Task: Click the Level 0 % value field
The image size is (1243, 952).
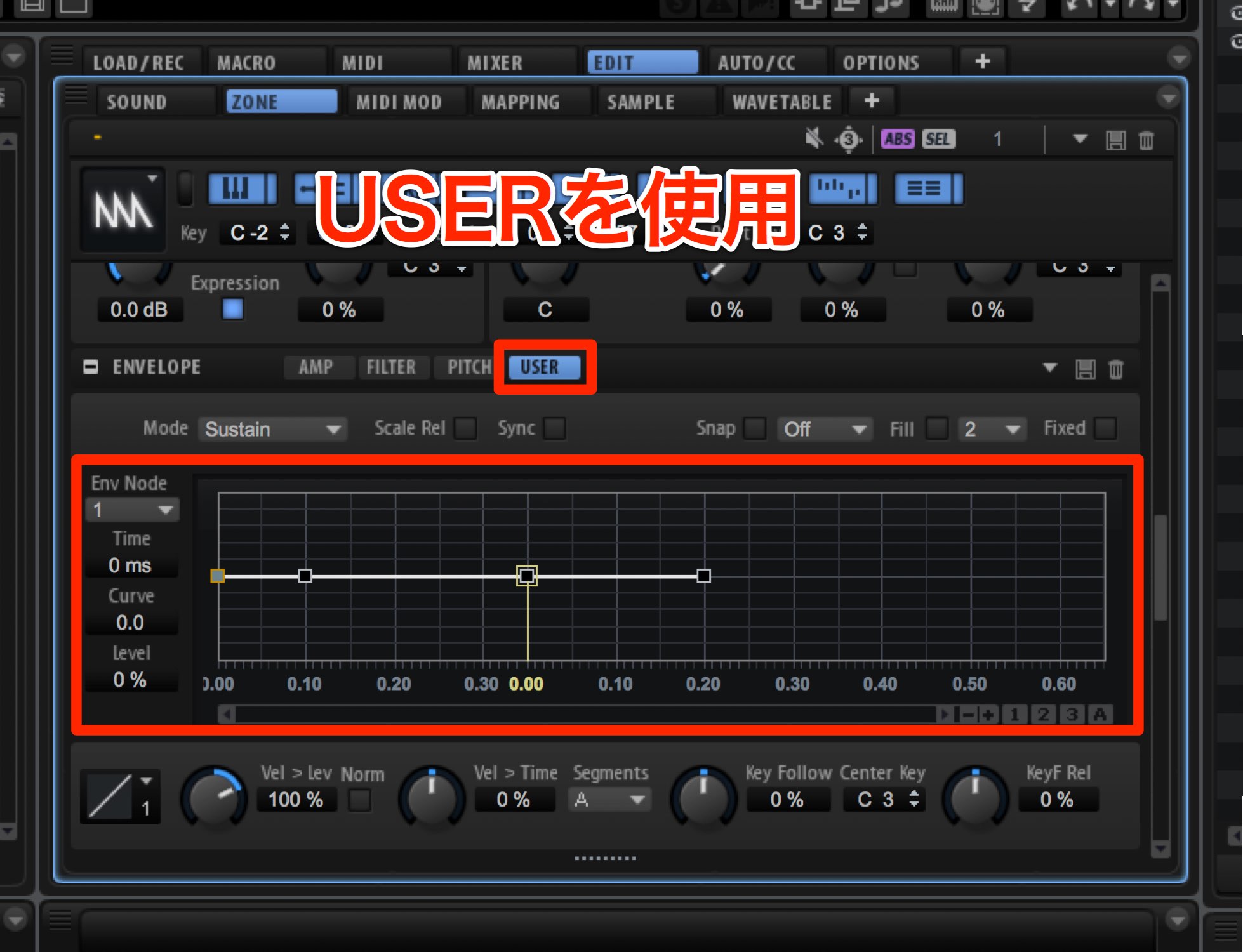Action: point(131,679)
